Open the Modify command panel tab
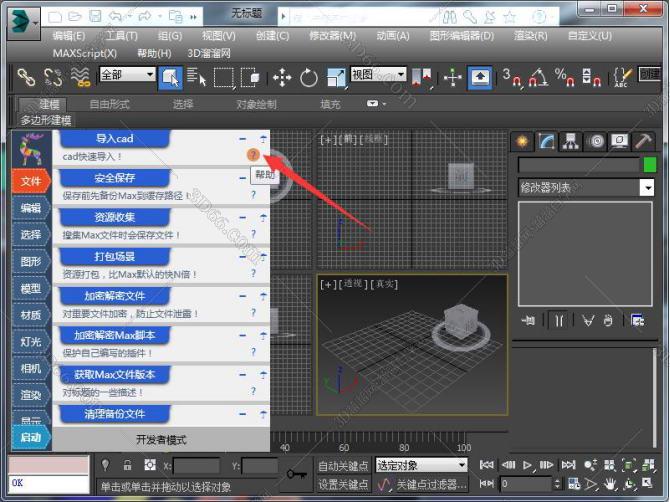This screenshot has width=670, height=502. point(547,141)
